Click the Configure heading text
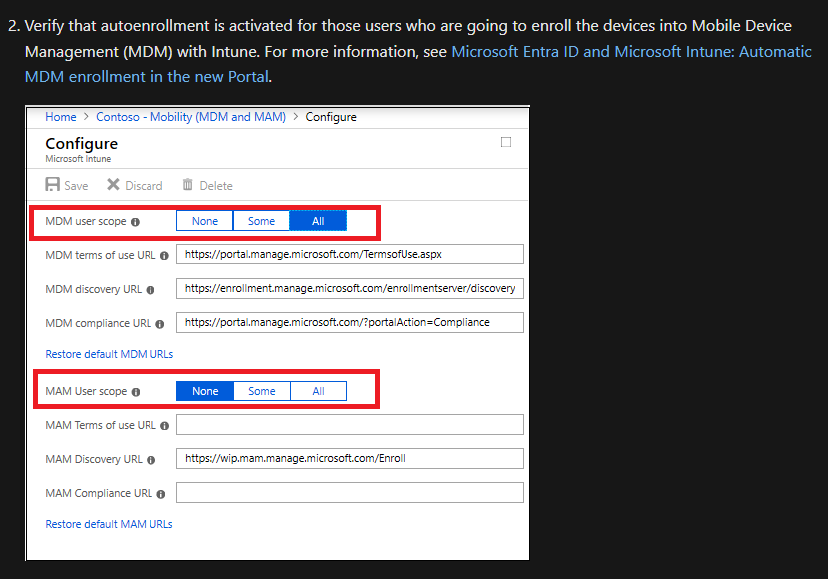The height and width of the screenshot is (579, 828). 81,144
